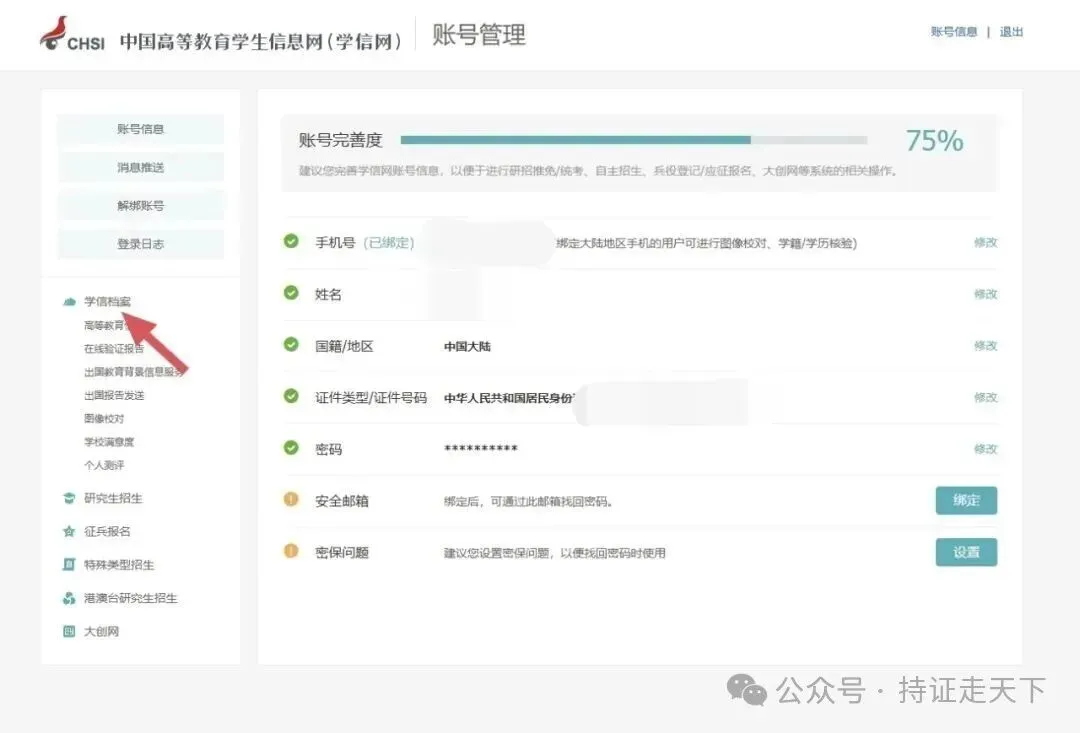Click green check icon beside 证件类型/证件号码

coord(291,396)
